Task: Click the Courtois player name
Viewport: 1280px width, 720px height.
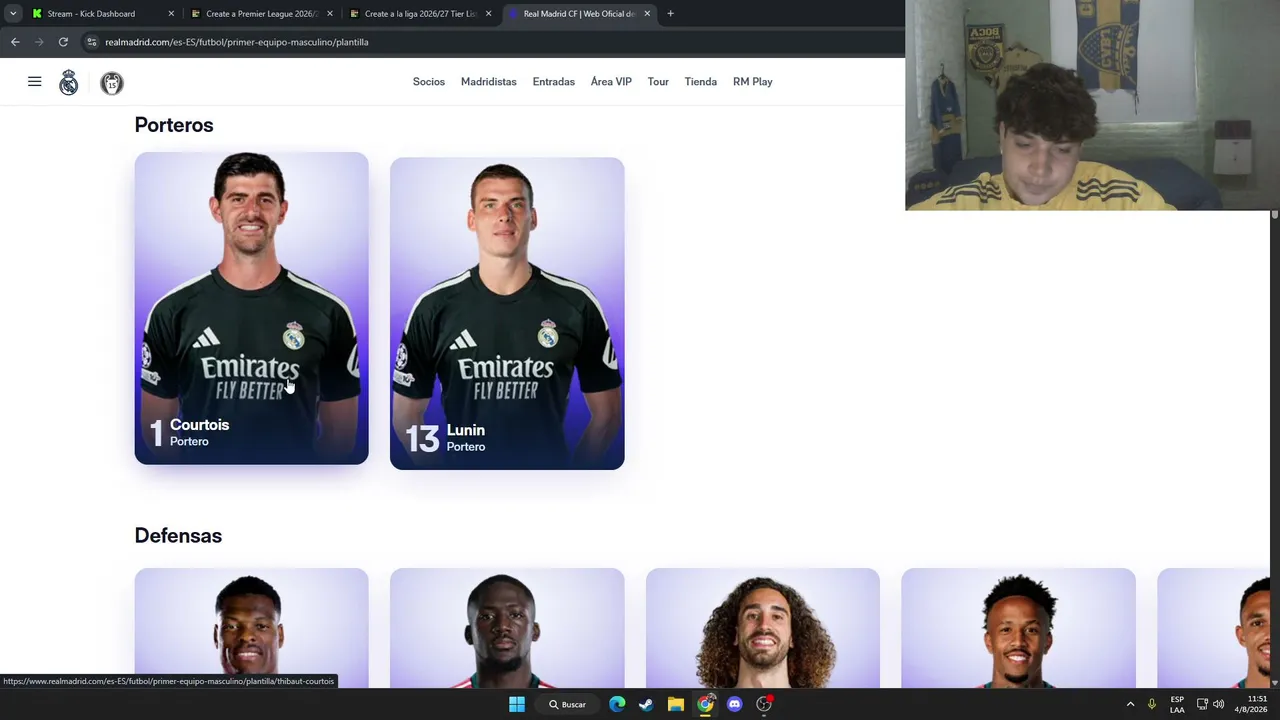Action: [200, 425]
